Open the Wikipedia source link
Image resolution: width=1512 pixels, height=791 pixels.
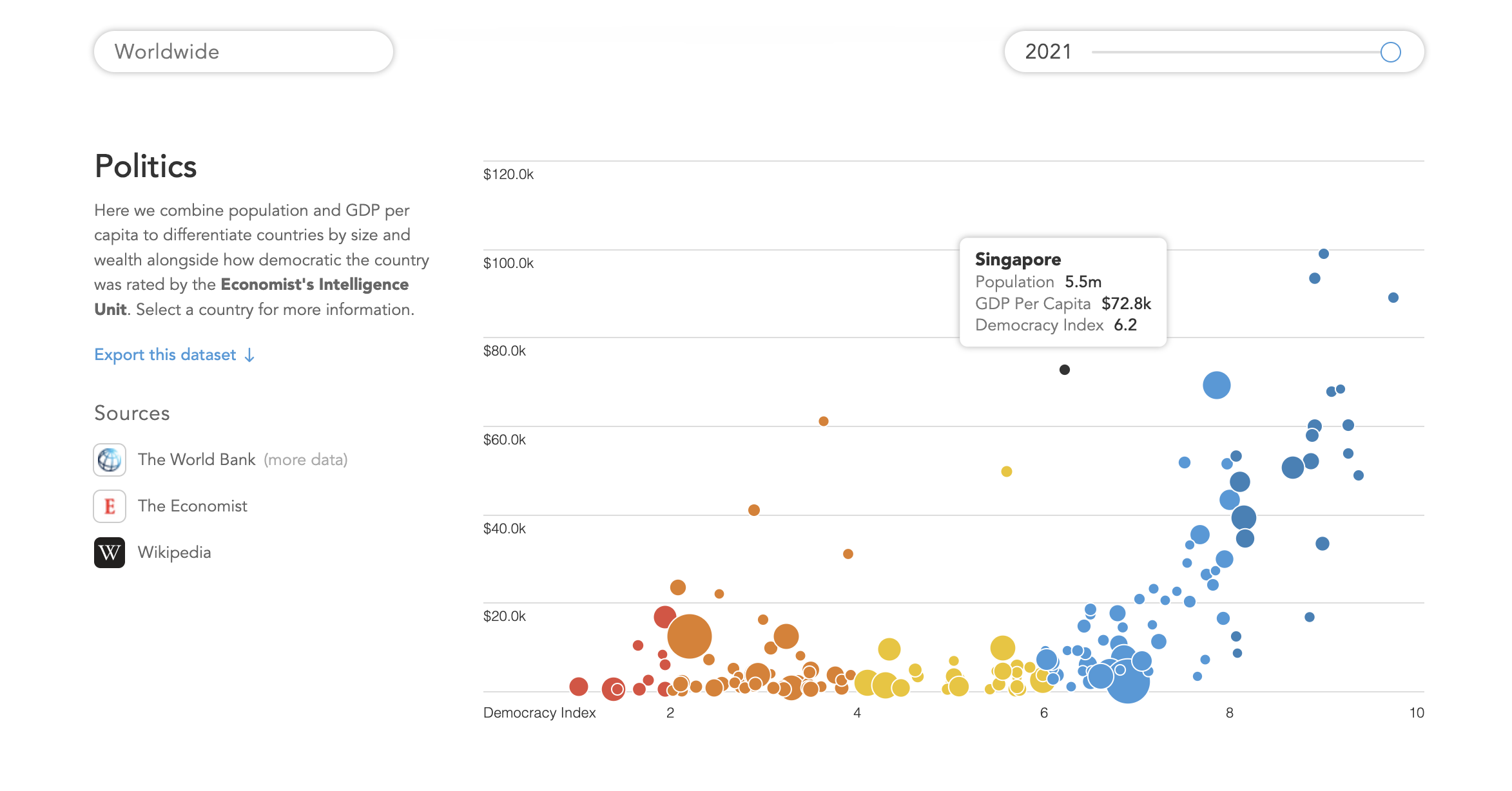pyautogui.click(x=174, y=553)
